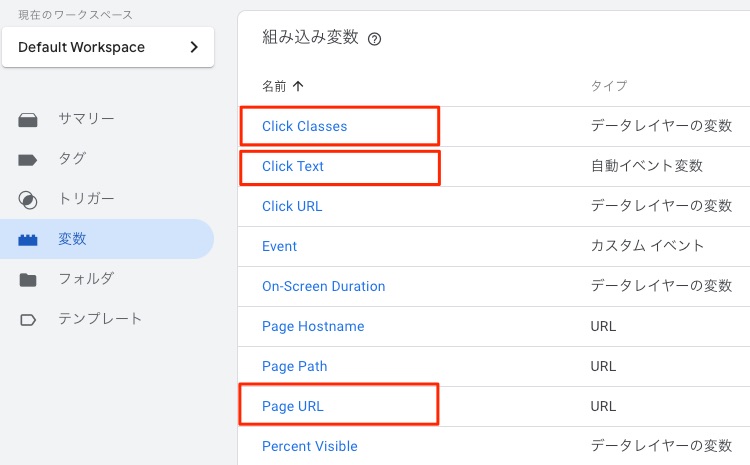The image size is (750, 465).
Task: Open the Page URL variable
Action: pyautogui.click(x=293, y=406)
